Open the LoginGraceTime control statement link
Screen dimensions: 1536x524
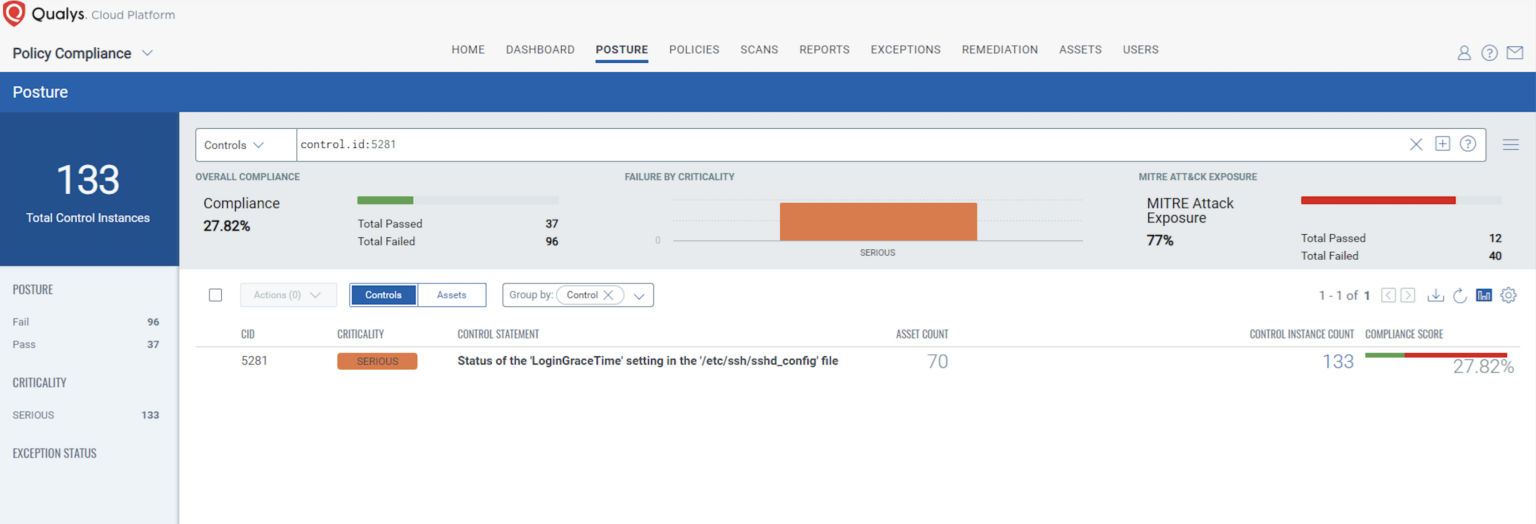click(647, 361)
